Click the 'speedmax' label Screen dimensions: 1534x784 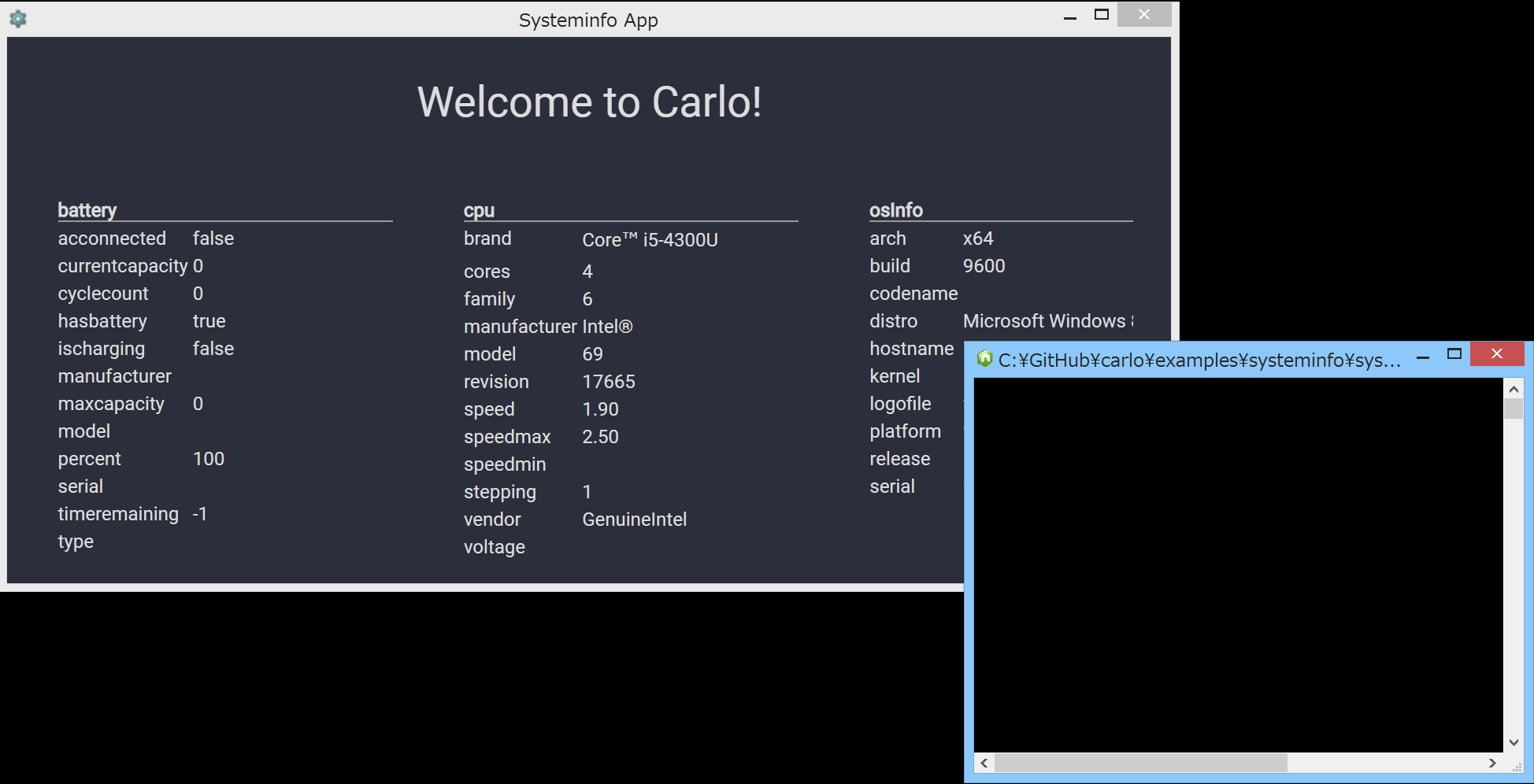(507, 437)
